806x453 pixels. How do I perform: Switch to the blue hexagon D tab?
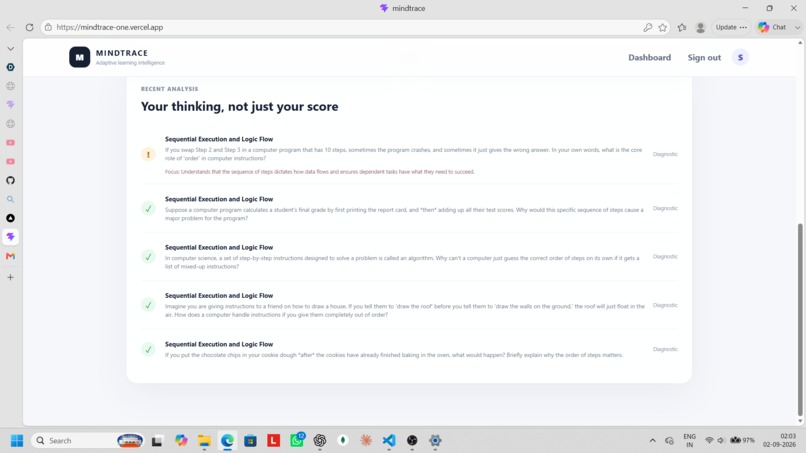(10, 67)
